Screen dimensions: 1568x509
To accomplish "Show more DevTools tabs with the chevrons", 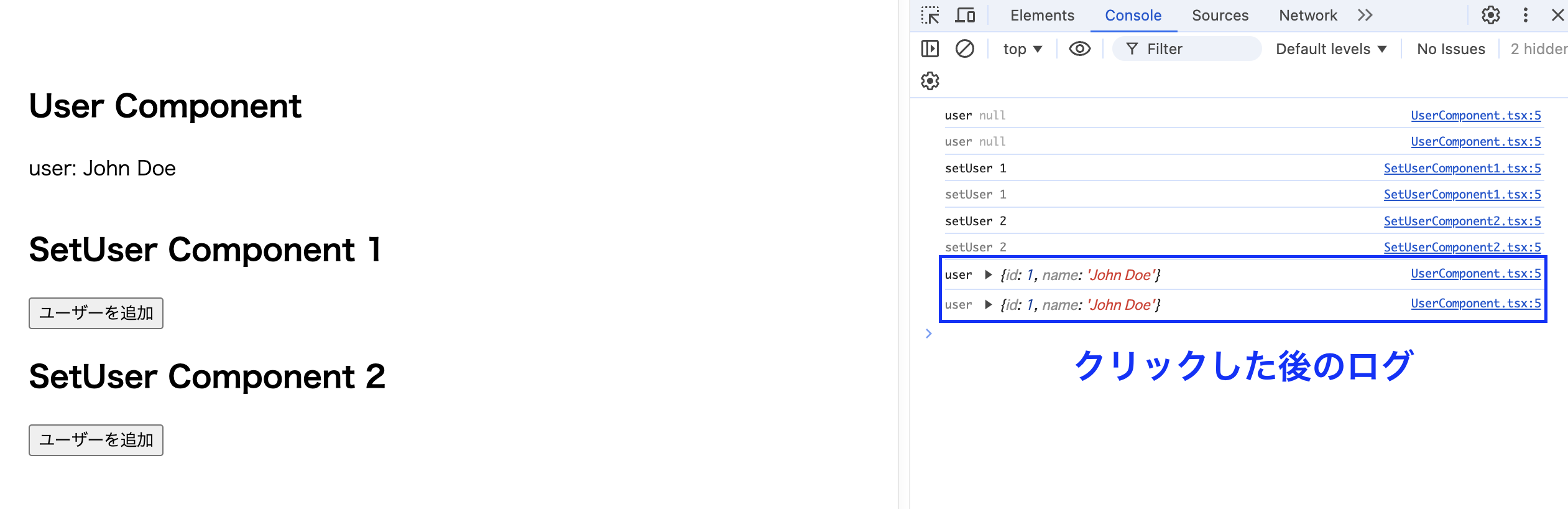I will (1365, 16).
